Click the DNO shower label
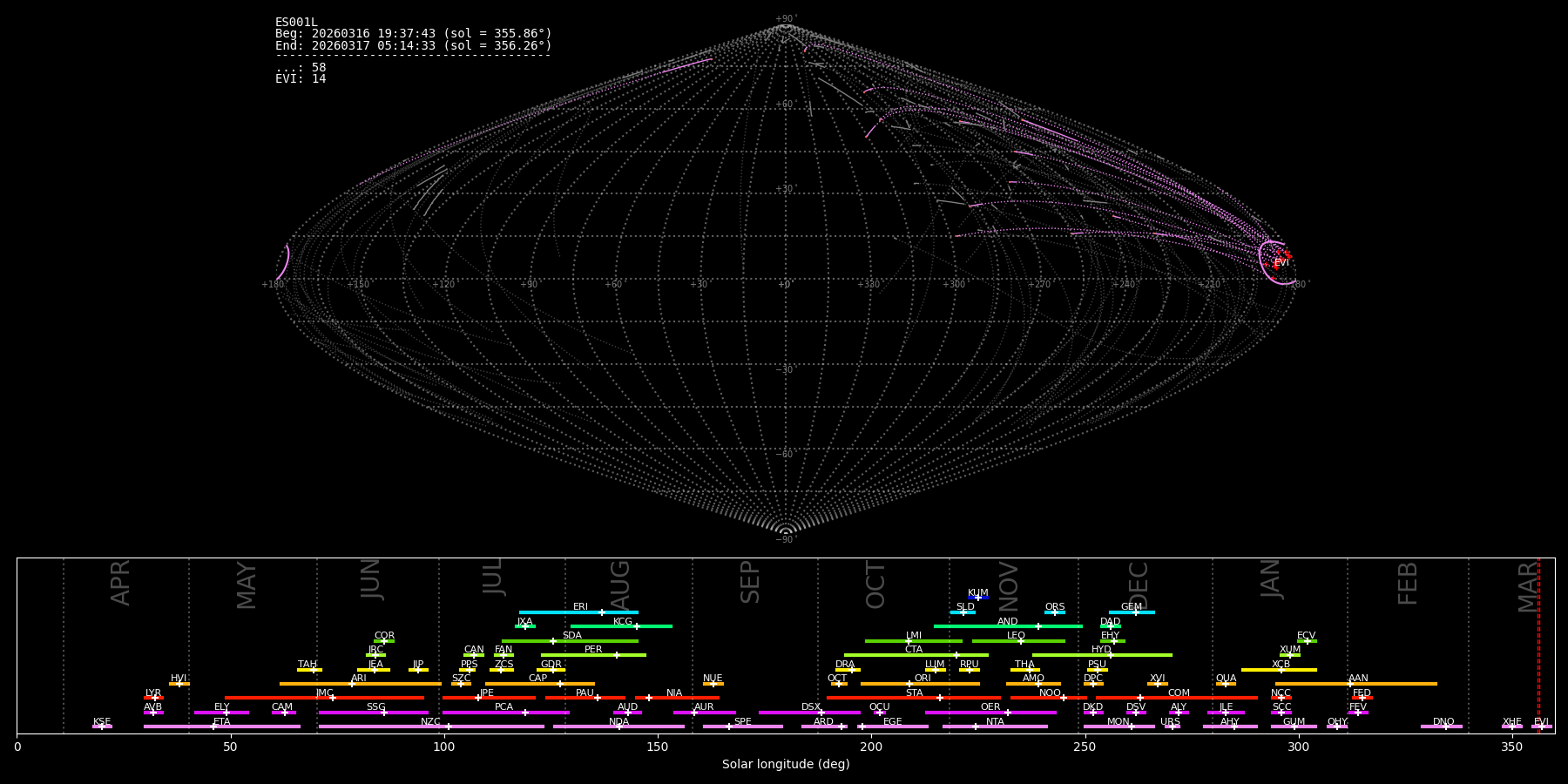Image resolution: width=1568 pixels, height=784 pixels. coord(1443,722)
